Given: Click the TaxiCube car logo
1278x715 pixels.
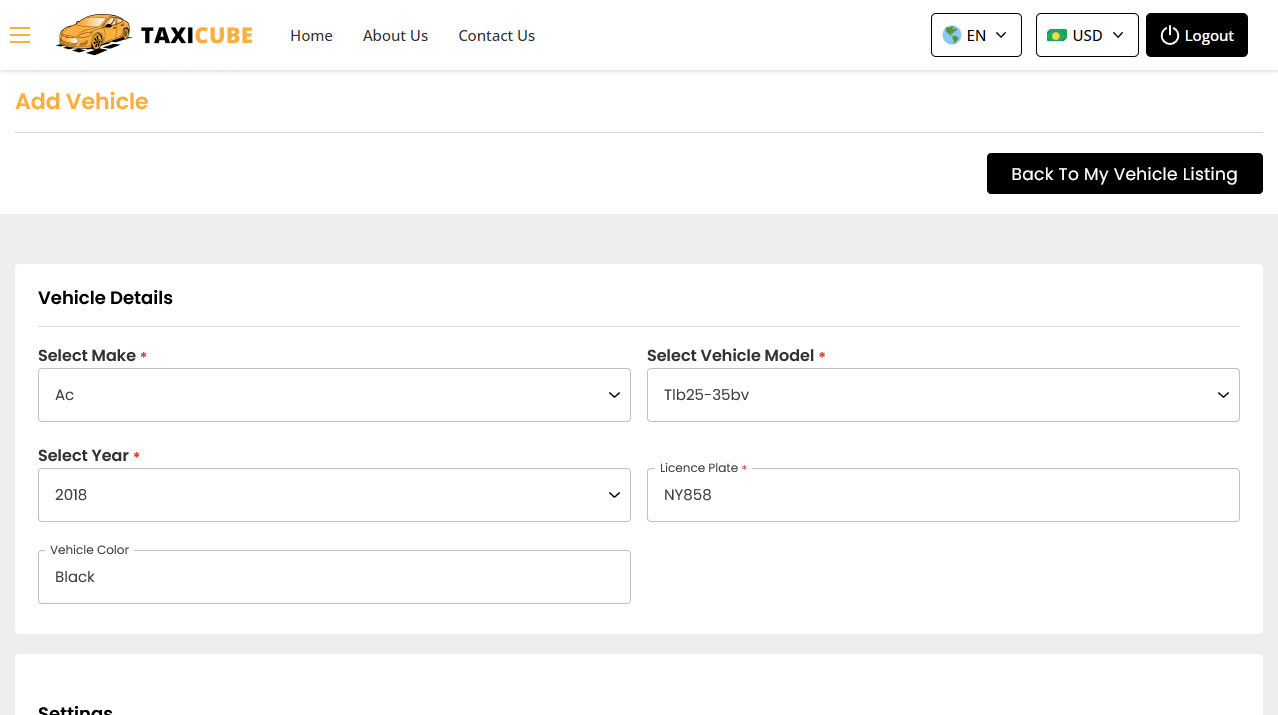Looking at the screenshot, I should pyautogui.click(x=95, y=34).
